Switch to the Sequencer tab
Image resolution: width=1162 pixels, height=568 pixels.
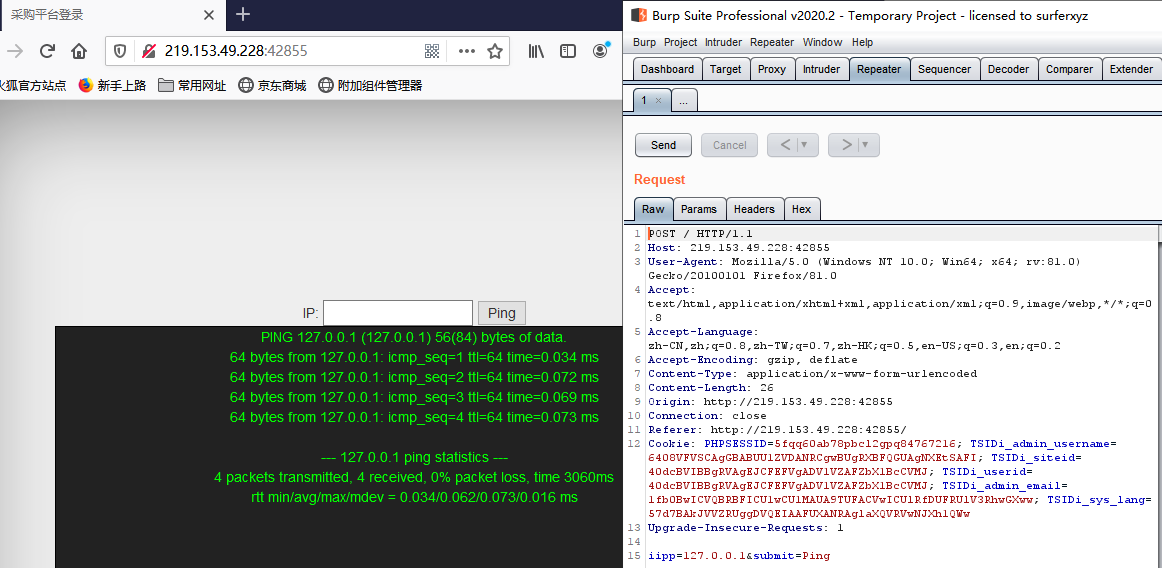pyautogui.click(x=944, y=69)
